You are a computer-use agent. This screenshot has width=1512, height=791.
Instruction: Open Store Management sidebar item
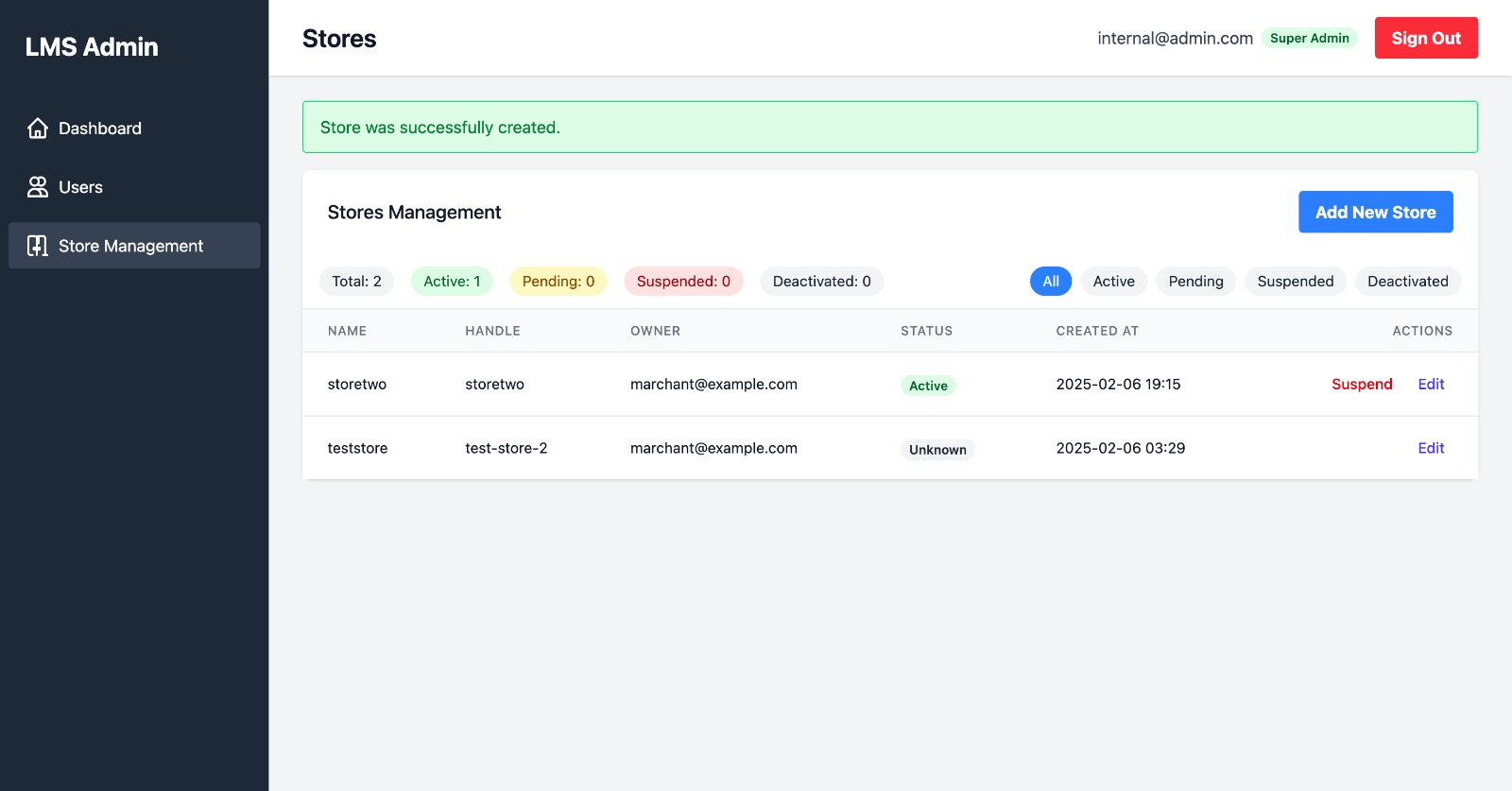(134, 246)
